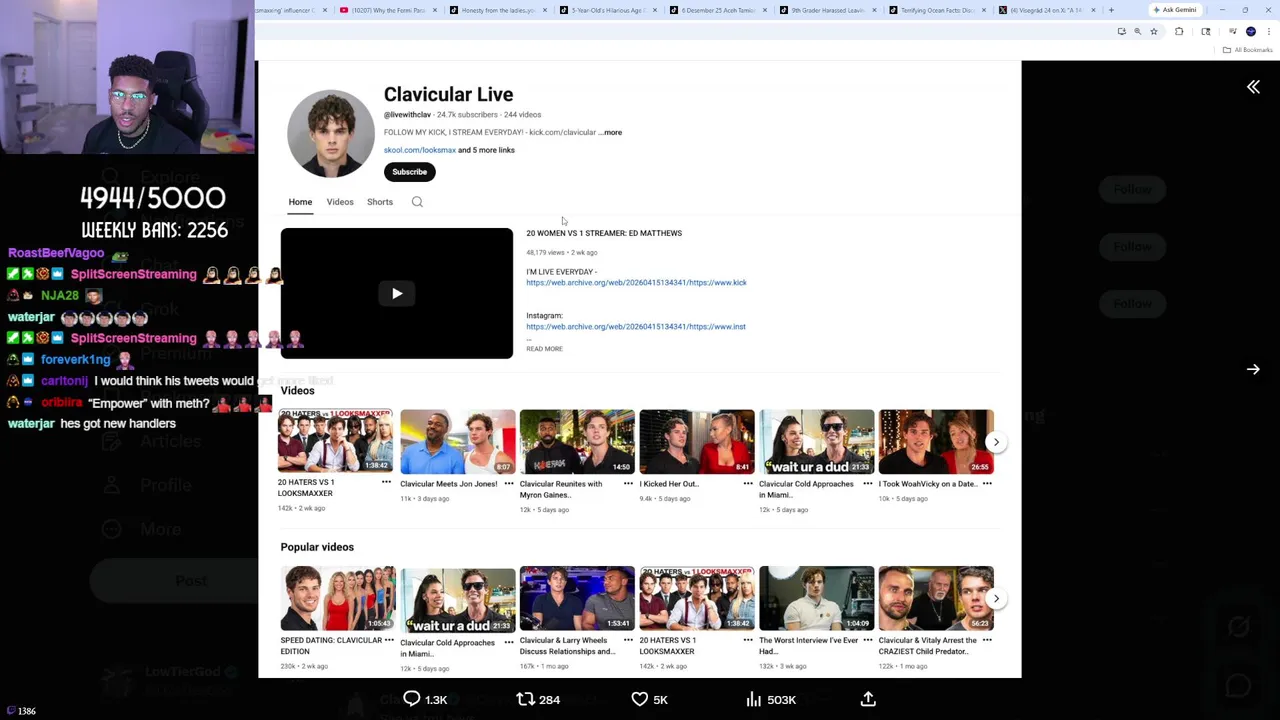The width and height of the screenshot is (1280, 720).
Task: Collapse the media viewer with double chevron icon
Action: pos(1253,87)
